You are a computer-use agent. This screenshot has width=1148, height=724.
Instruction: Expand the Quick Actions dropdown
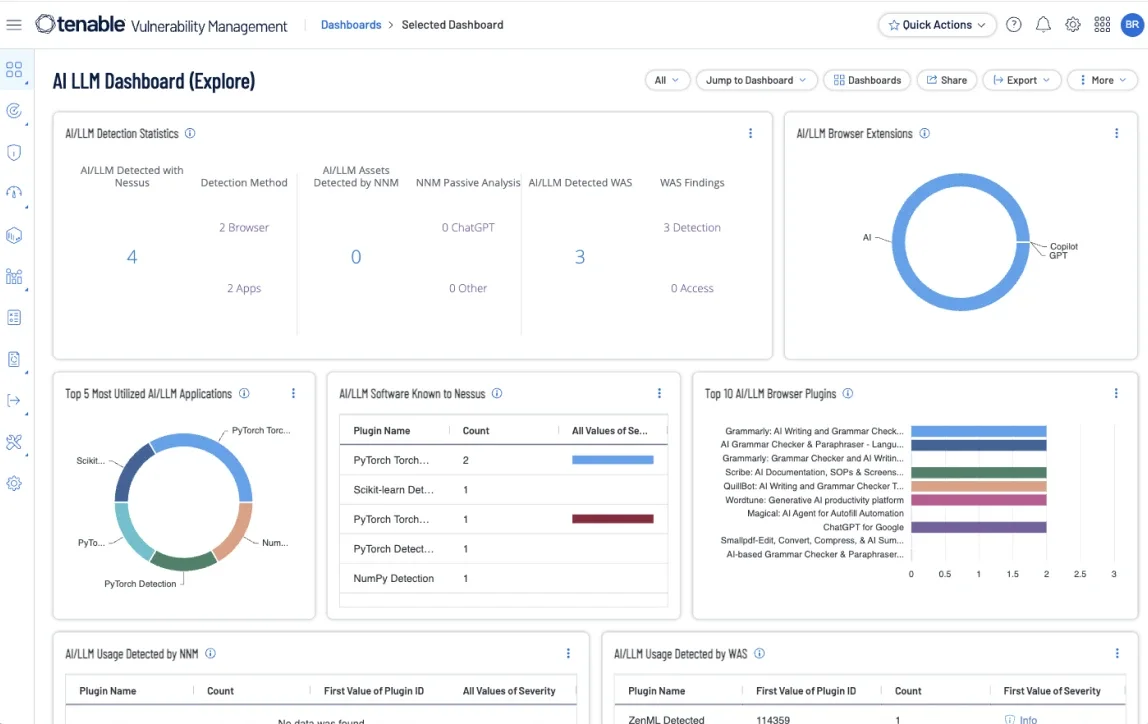tap(936, 25)
